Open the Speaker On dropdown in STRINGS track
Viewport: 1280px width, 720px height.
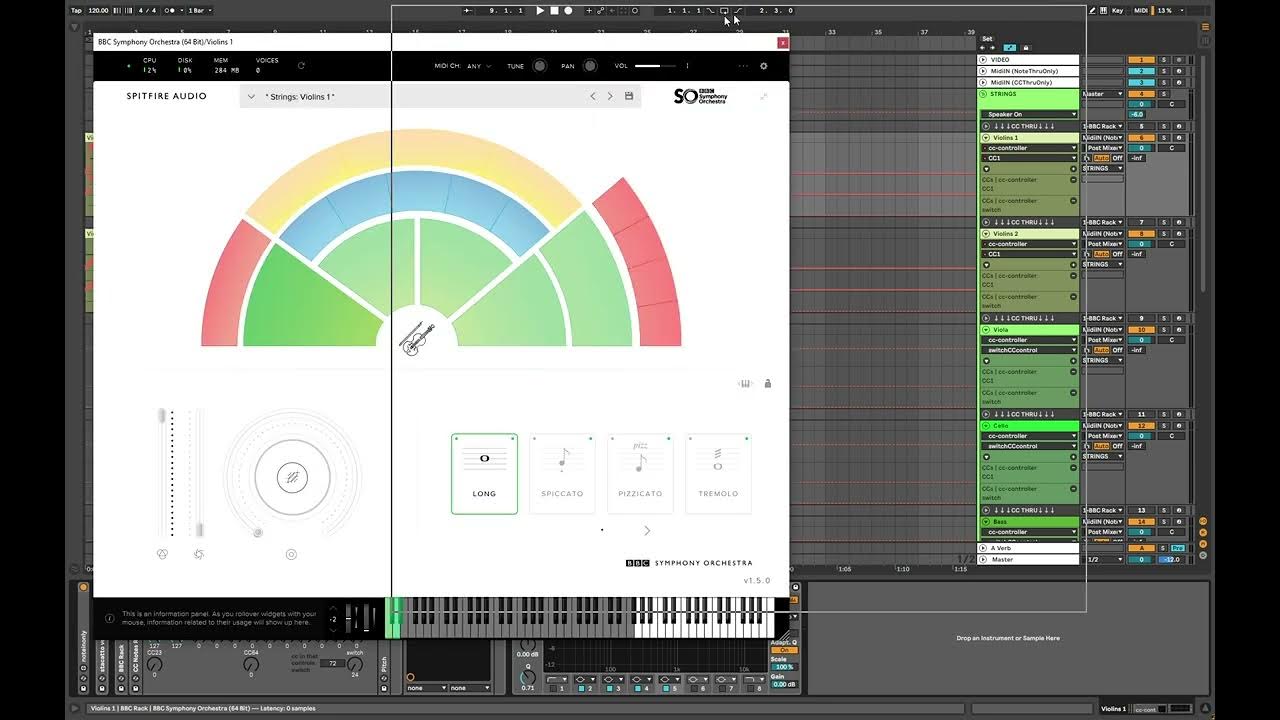(x=1029, y=114)
